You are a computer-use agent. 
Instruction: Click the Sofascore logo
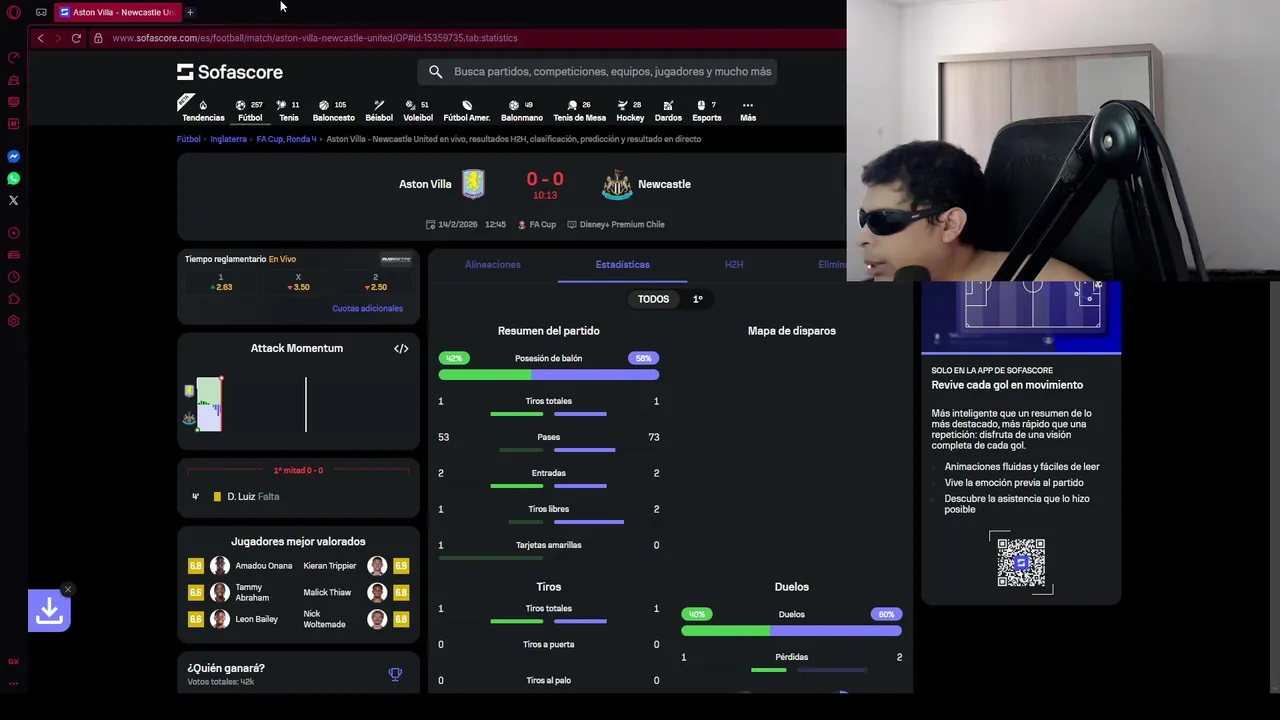pyautogui.click(x=230, y=72)
